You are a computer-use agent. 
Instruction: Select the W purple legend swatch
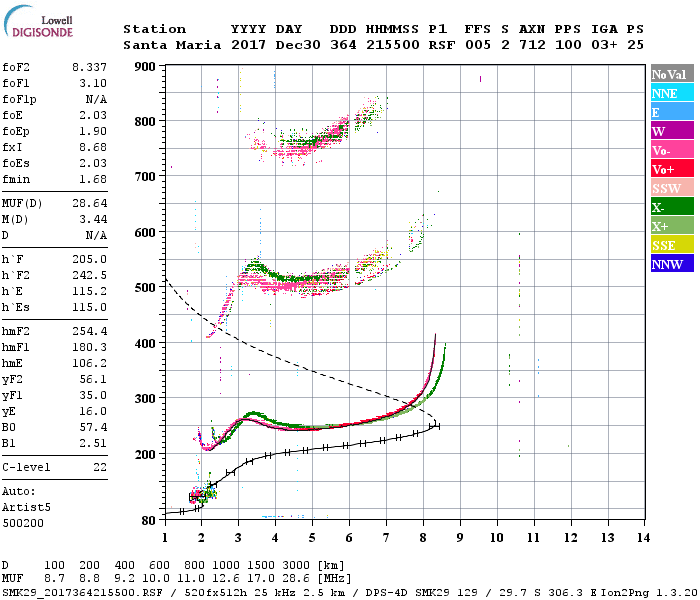coord(672,131)
